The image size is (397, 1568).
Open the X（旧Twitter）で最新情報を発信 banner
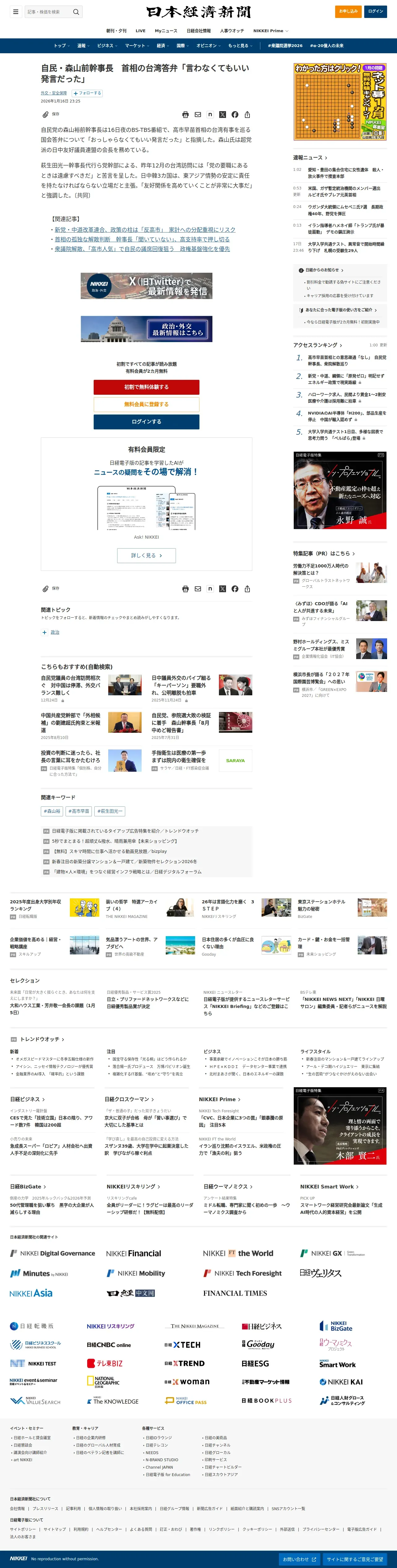[x=147, y=286]
